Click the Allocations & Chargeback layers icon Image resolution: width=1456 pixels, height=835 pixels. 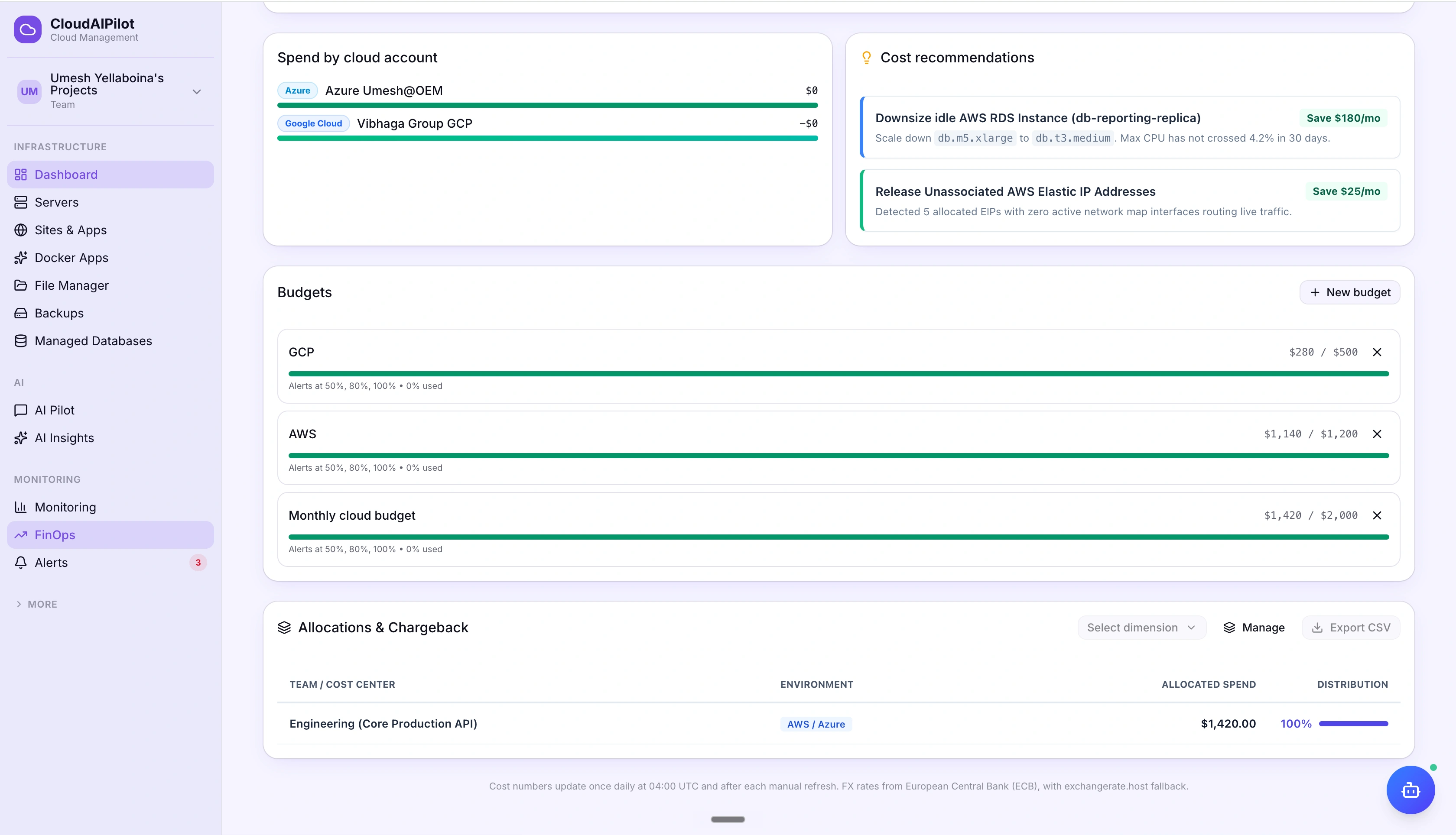click(285, 628)
